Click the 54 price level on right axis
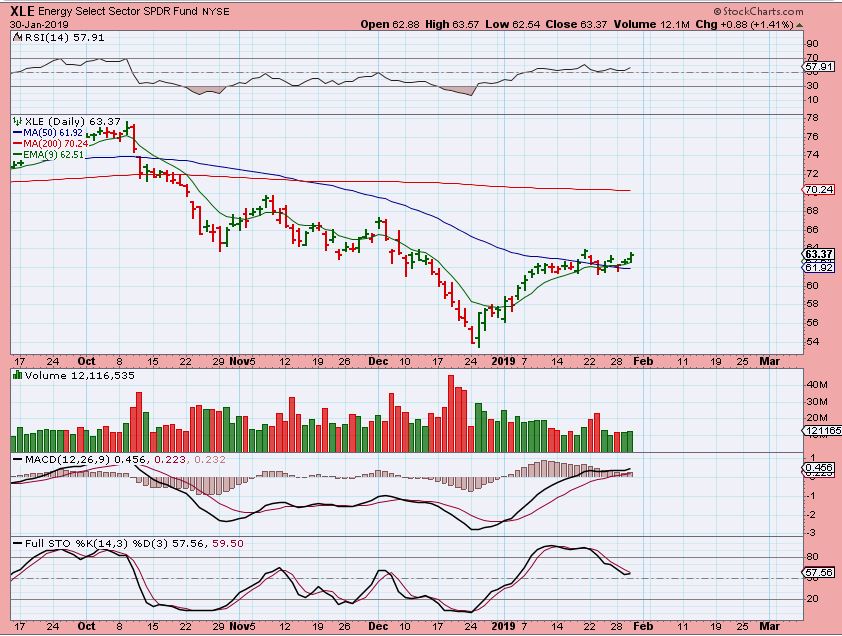The height and width of the screenshot is (636, 842). coord(812,342)
